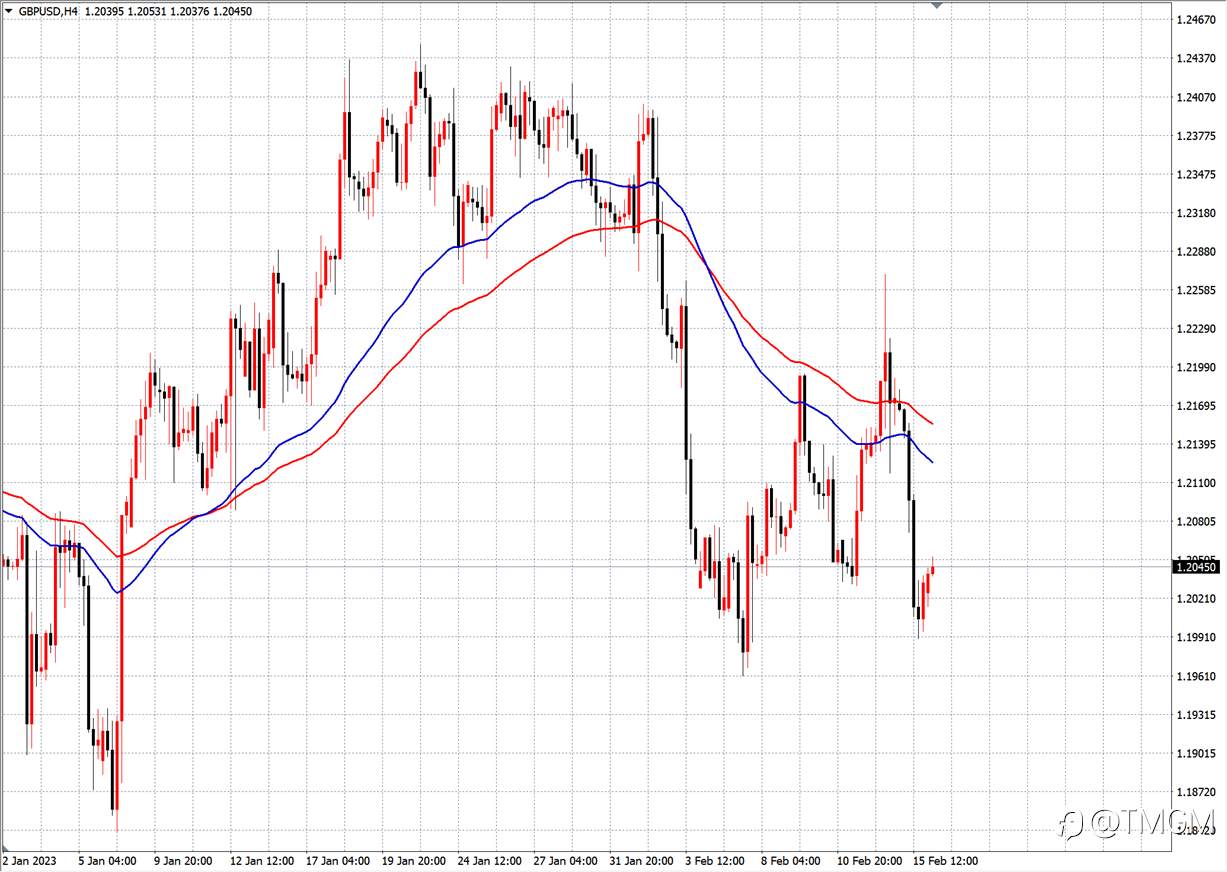Click time axis label 19 Jan 20:00
The width and height of the screenshot is (1227, 872).
tap(415, 860)
